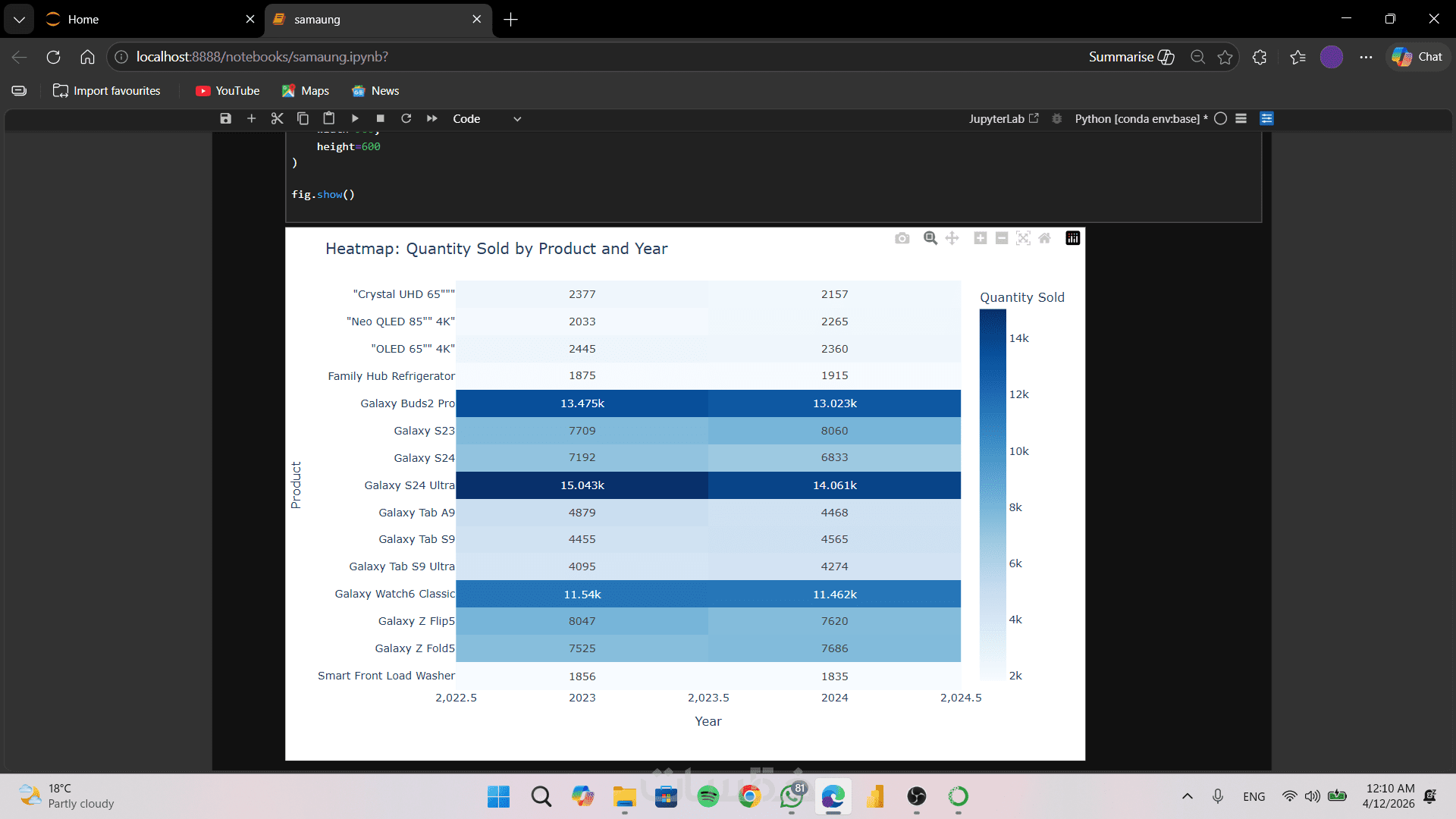Viewport: 1456px width, 819px height.
Task: Run the selected notebook cell
Action: (355, 118)
